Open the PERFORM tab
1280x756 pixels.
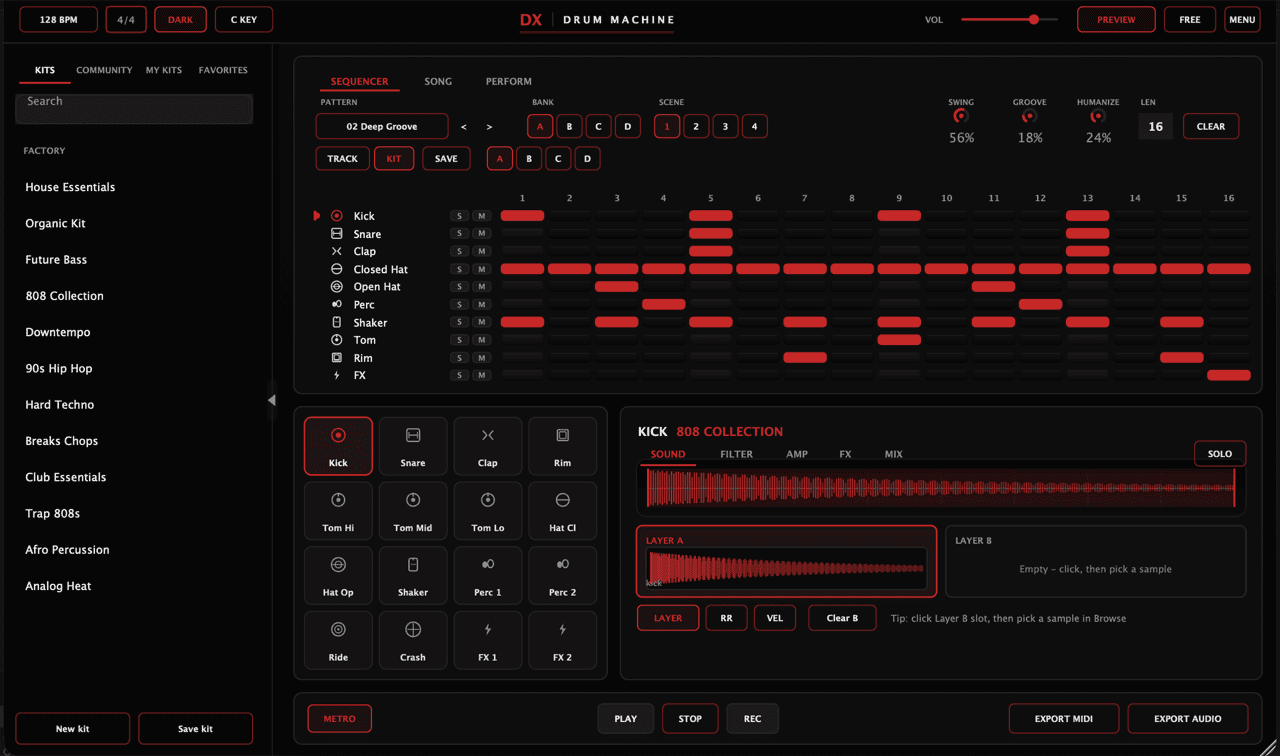tap(509, 81)
